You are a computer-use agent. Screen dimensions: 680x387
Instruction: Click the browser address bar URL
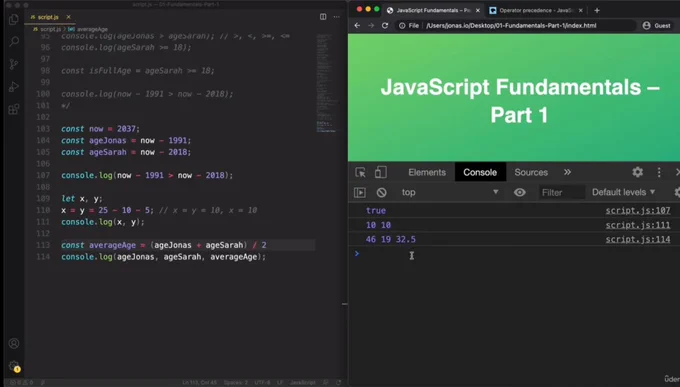(x=511, y=26)
